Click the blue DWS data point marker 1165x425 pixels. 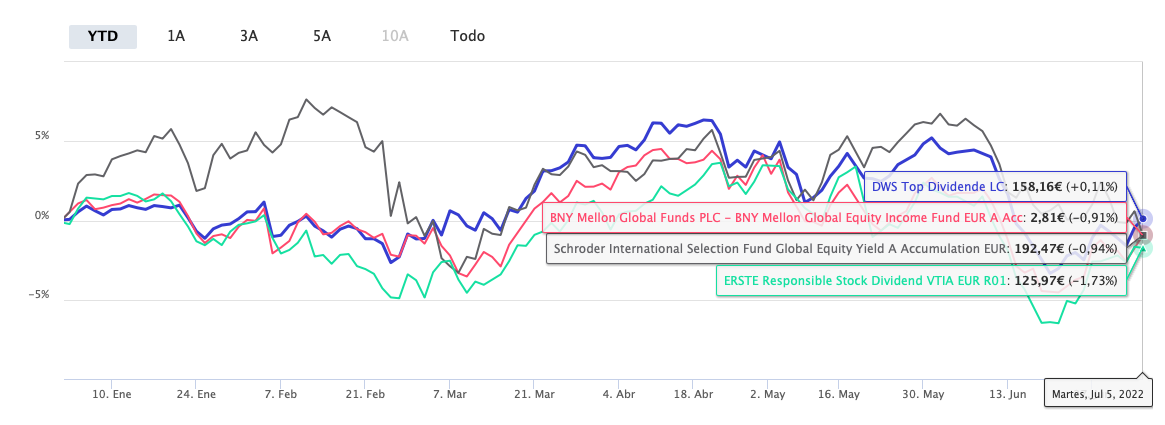[x=1143, y=218]
